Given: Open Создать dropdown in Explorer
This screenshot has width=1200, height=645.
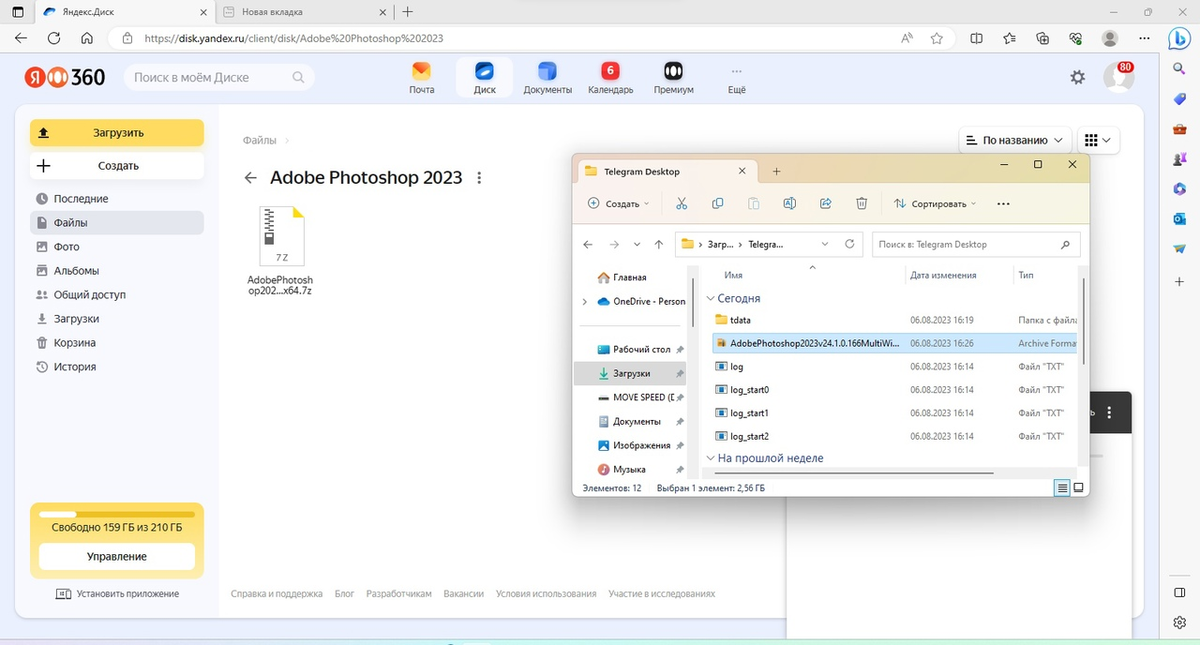Looking at the screenshot, I should point(618,203).
